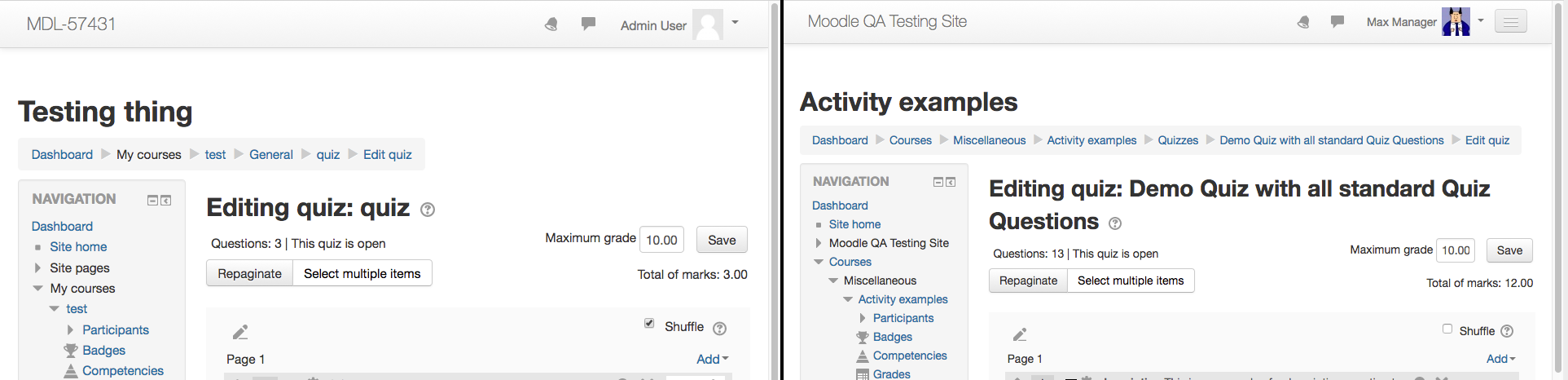Edit section heading pencil in Demo Quiz window
The height and width of the screenshot is (380, 1568).
pos(1020,334)
